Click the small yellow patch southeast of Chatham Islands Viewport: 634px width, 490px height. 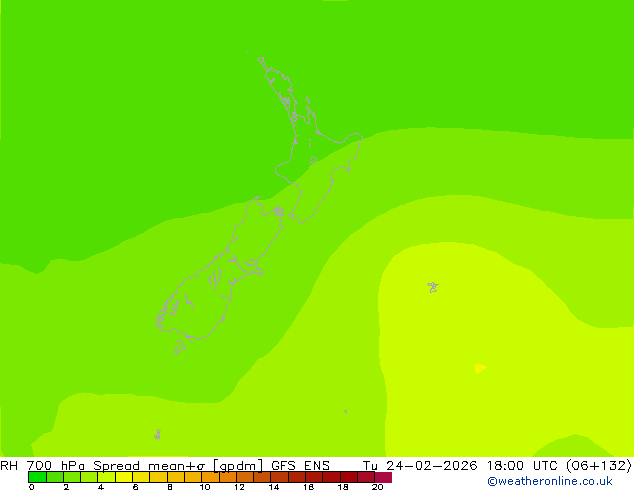point(480,368)
